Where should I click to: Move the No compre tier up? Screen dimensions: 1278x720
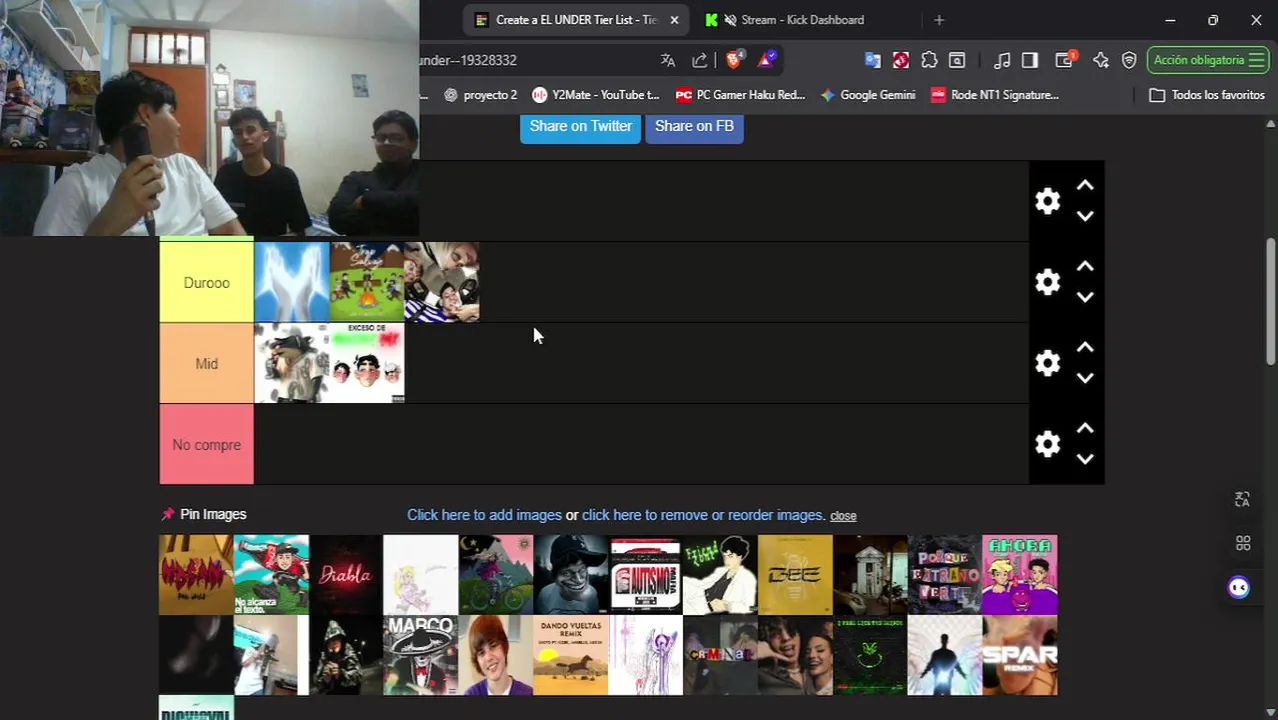[x=1085, y=429]
